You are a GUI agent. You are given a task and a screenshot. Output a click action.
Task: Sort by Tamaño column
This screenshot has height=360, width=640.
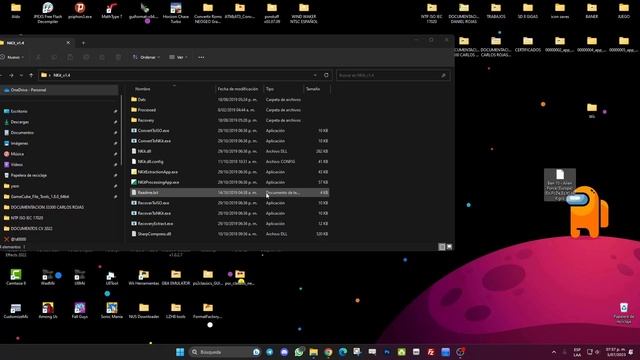pos(313,89)
